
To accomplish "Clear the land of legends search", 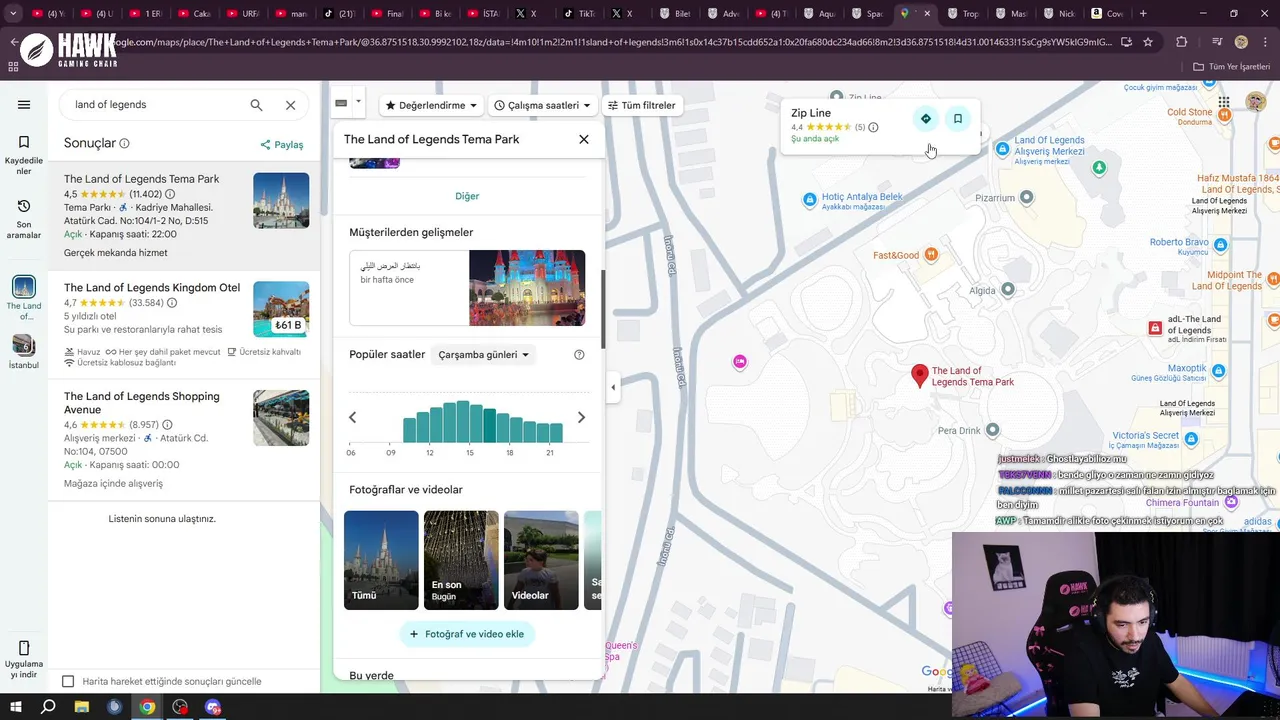I will point(290,105).
